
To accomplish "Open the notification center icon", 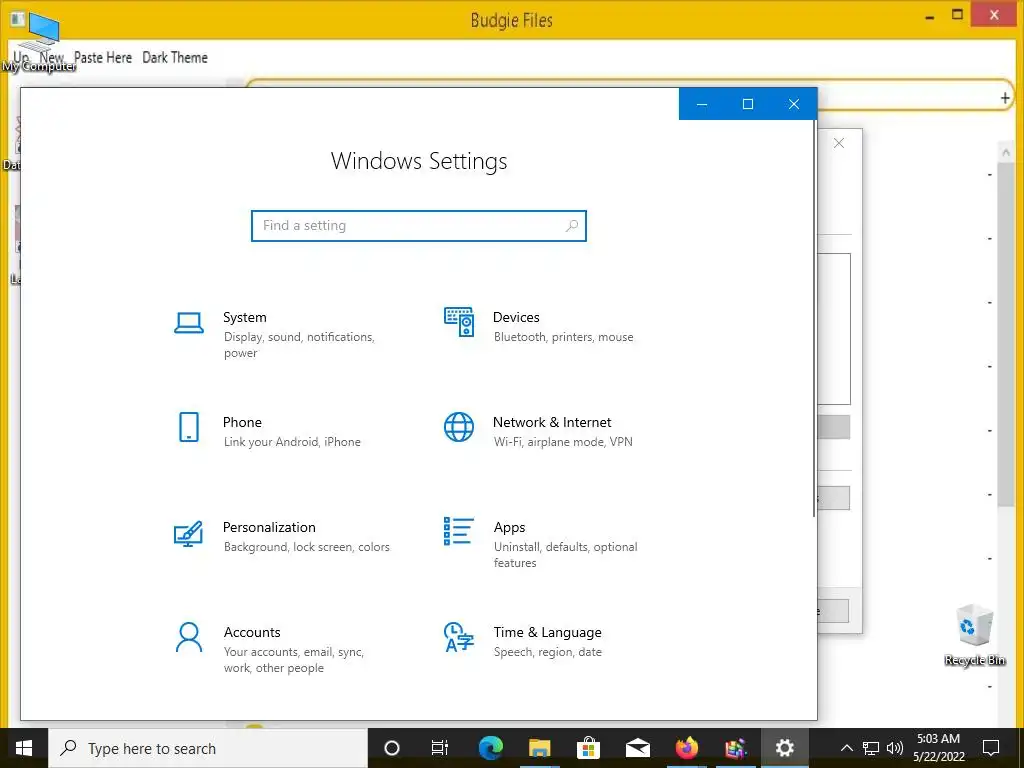I will pyautogui.click(x=991, y=748).
